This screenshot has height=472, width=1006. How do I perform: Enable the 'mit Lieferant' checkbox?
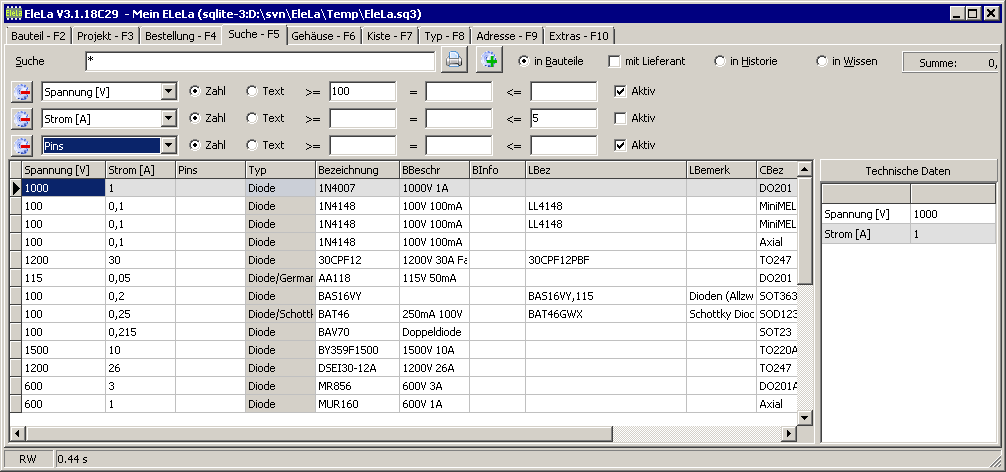point(614,62)
